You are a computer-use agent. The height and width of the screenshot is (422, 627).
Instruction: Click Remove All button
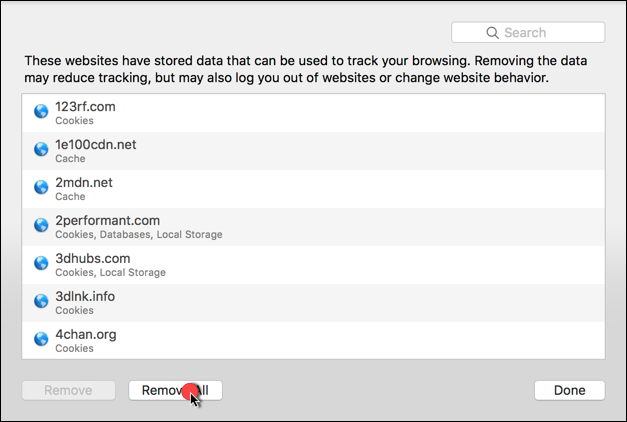tap(175, 390)
